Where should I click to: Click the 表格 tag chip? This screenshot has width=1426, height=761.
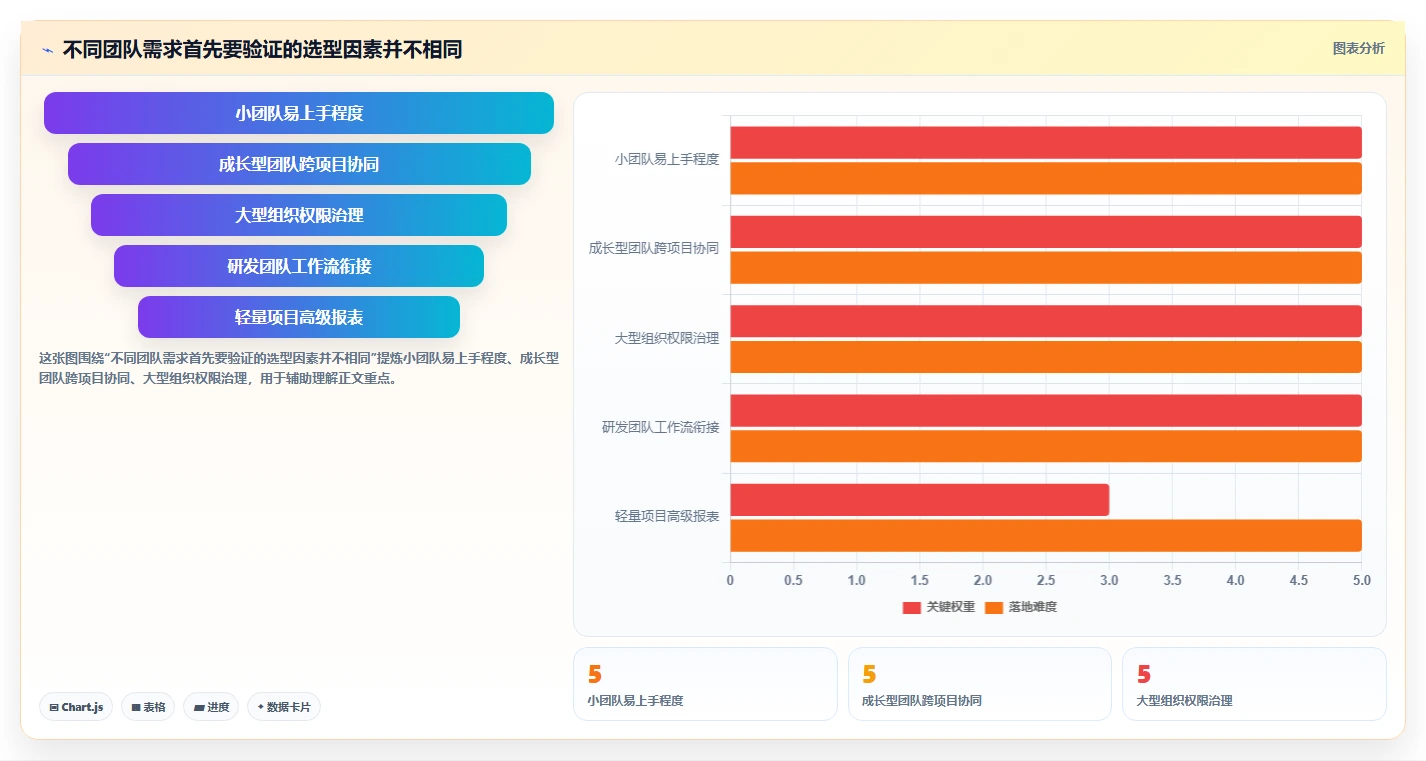click(x=148, y=707)
